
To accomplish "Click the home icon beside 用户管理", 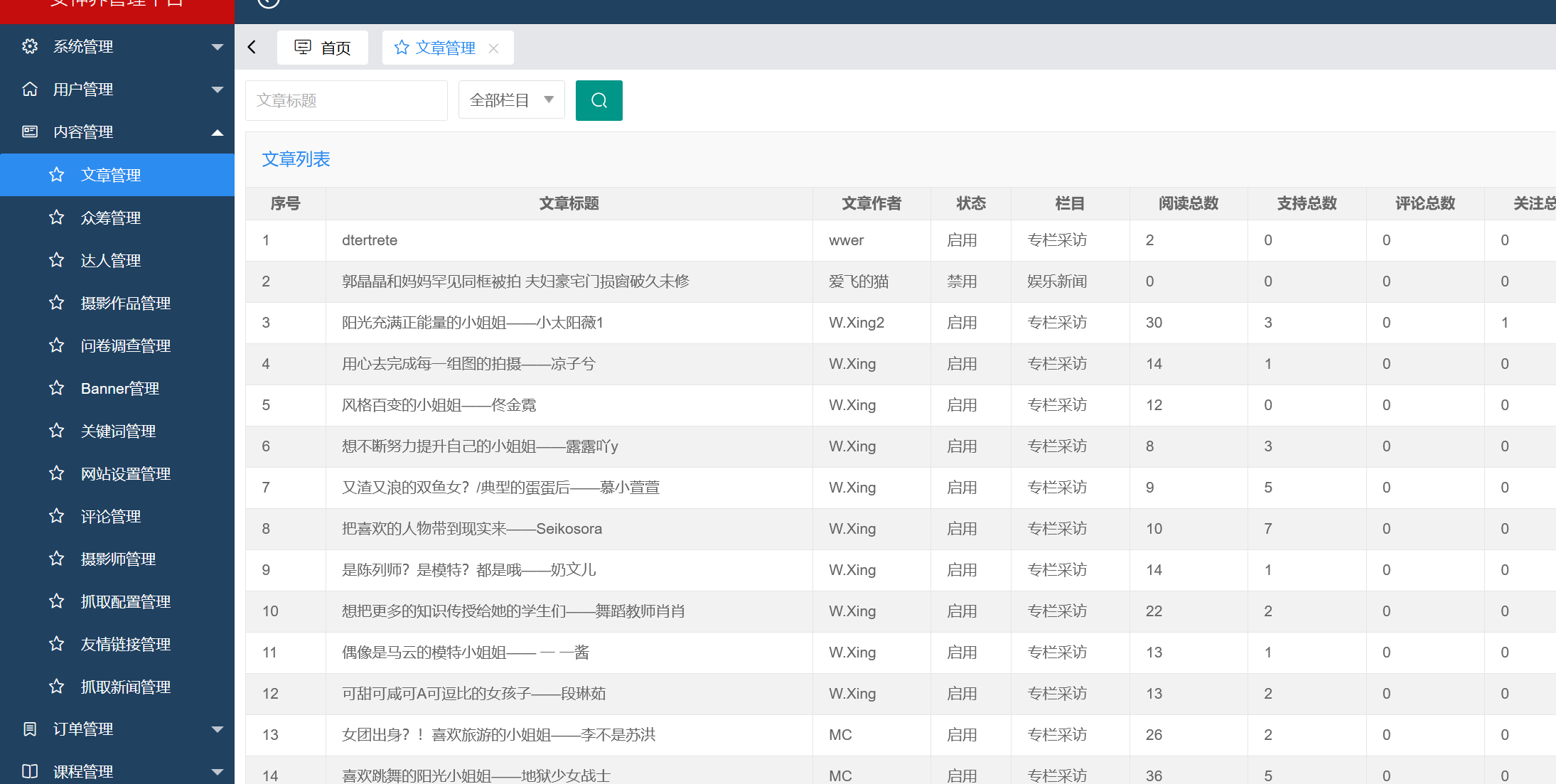I will coord(30,89).
